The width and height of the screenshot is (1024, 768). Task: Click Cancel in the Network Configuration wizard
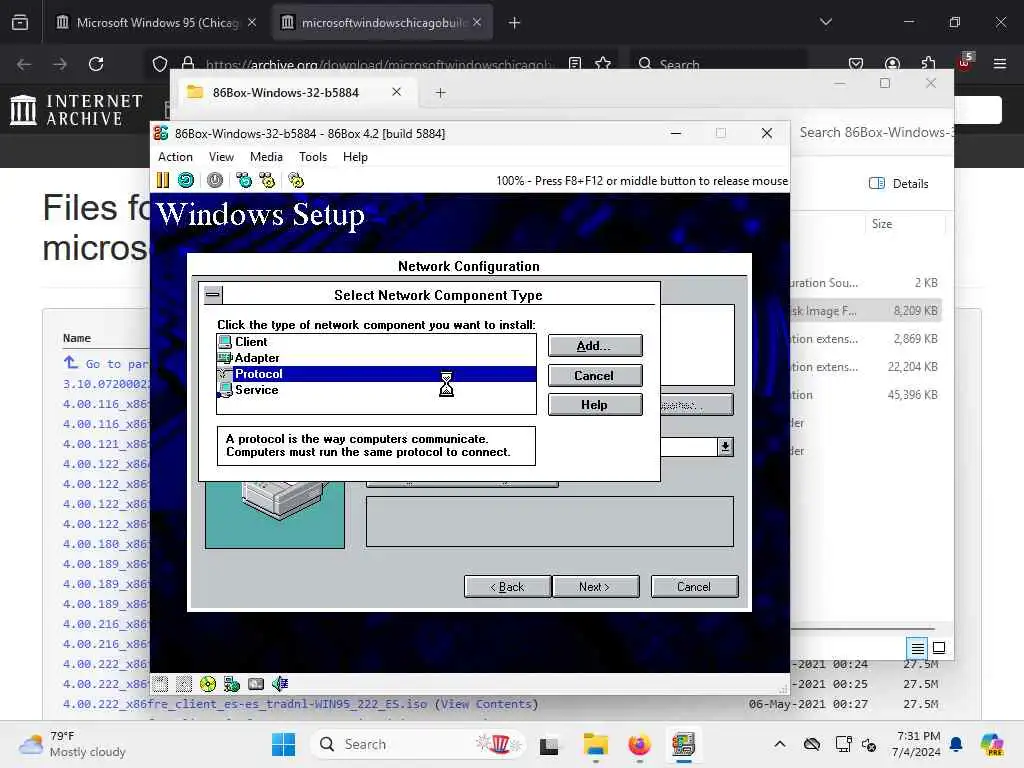click(x=694, y=586)
